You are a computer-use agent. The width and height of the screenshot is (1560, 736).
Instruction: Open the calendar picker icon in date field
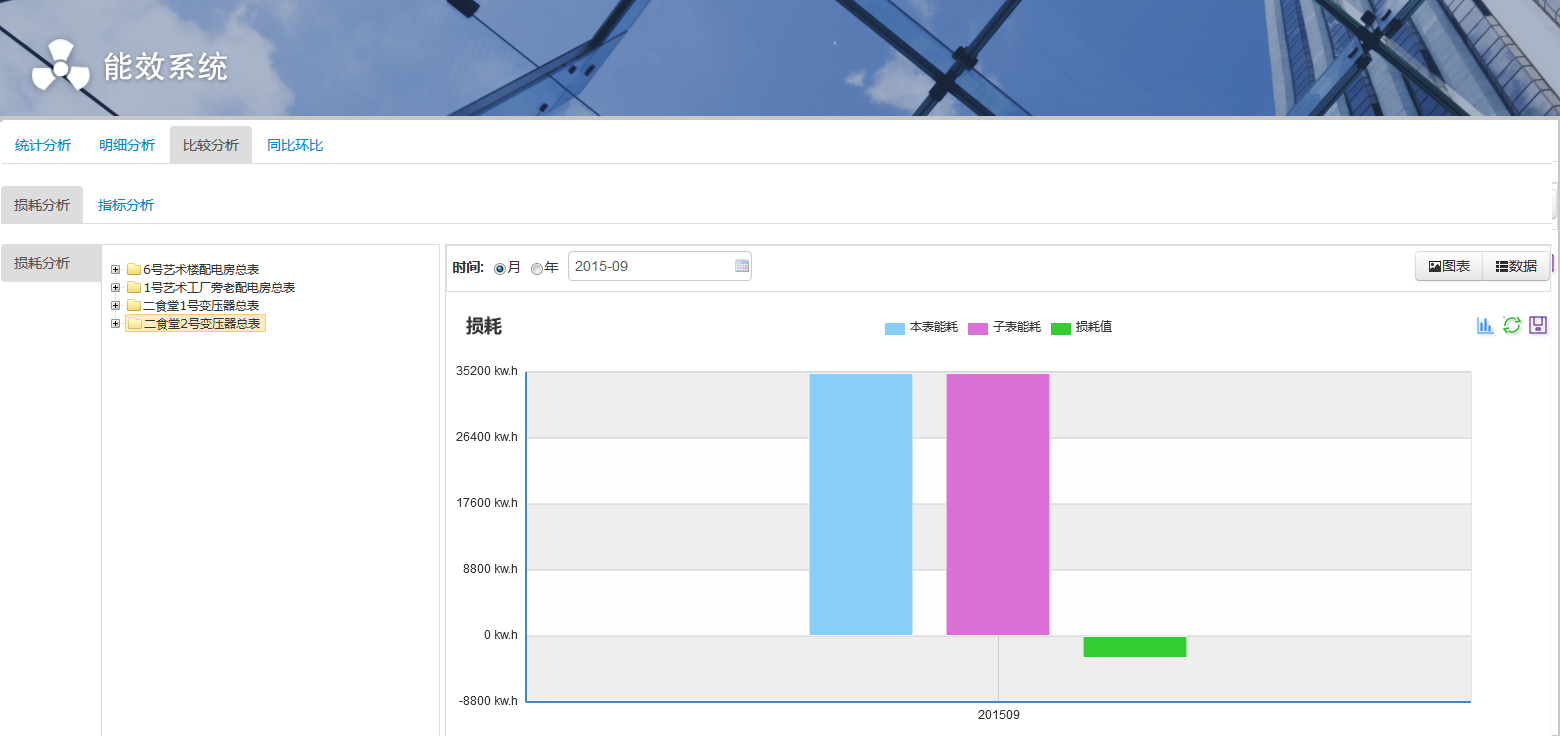click(741, 266)
